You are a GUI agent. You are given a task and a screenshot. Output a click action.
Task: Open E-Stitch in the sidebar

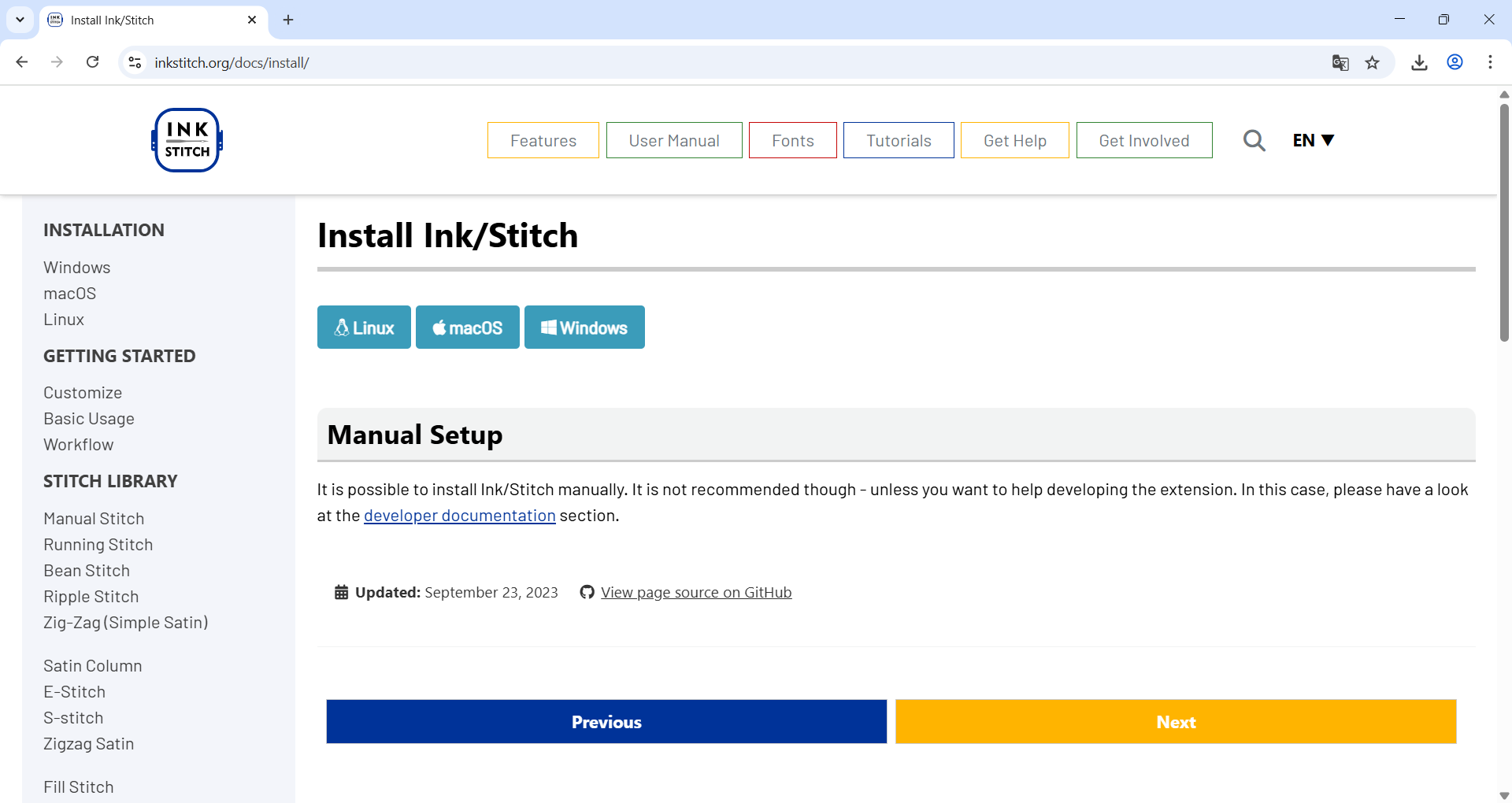75,692
